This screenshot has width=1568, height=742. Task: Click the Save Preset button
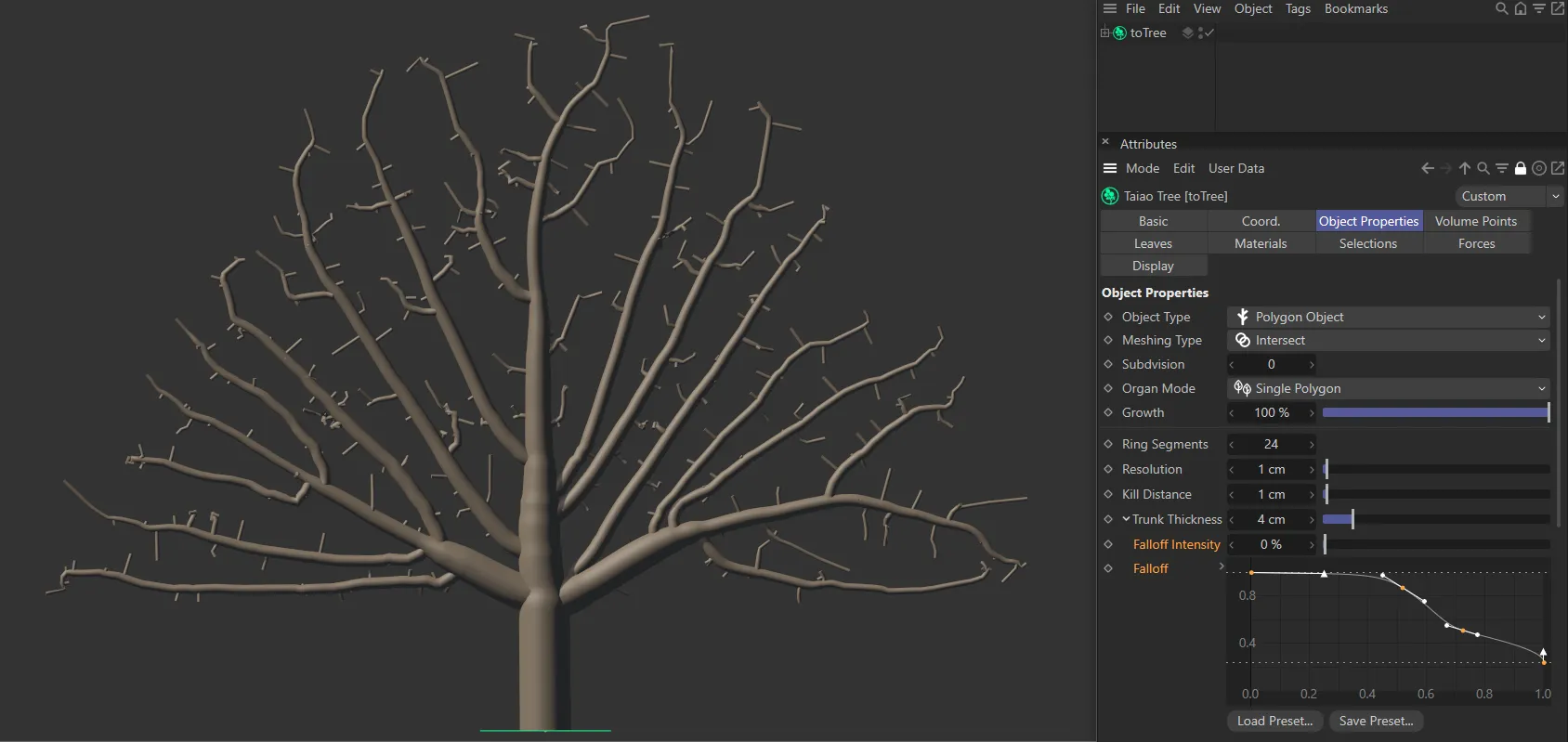click(x=1376, y=721)
